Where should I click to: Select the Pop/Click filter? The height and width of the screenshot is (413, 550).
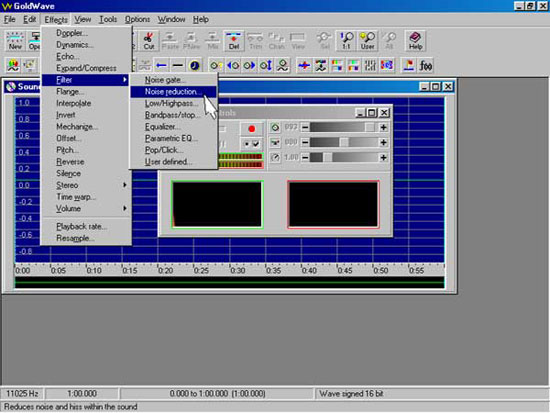[x=173, y=150]
